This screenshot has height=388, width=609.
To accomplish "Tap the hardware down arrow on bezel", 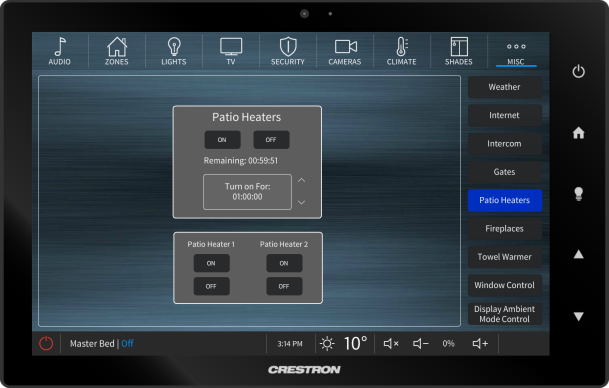I will (578, 316).
